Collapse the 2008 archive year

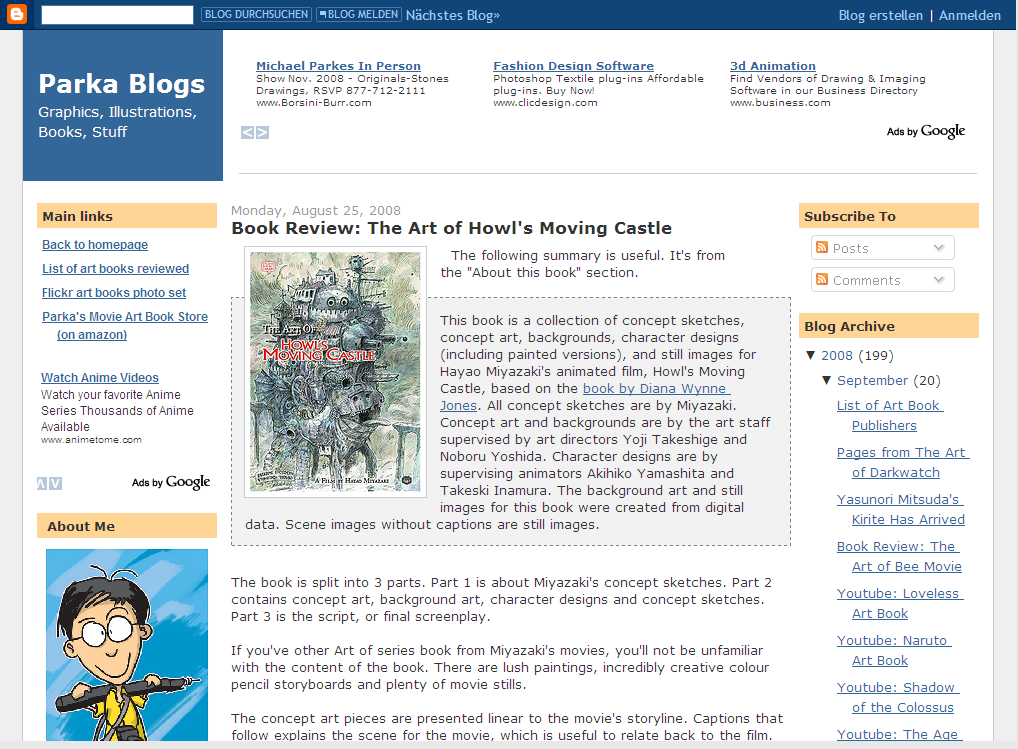point(810,355)
